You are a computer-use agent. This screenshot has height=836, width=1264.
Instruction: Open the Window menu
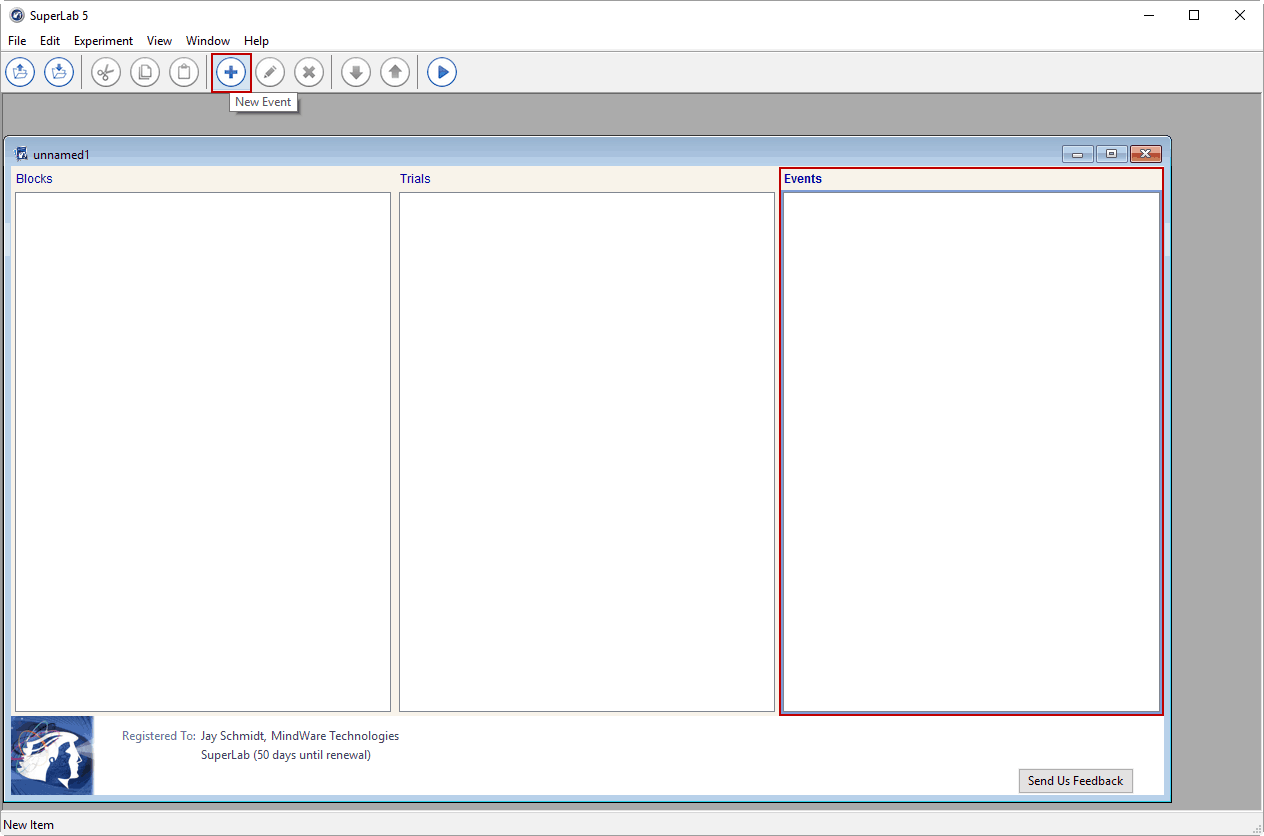tap(208, 41)
